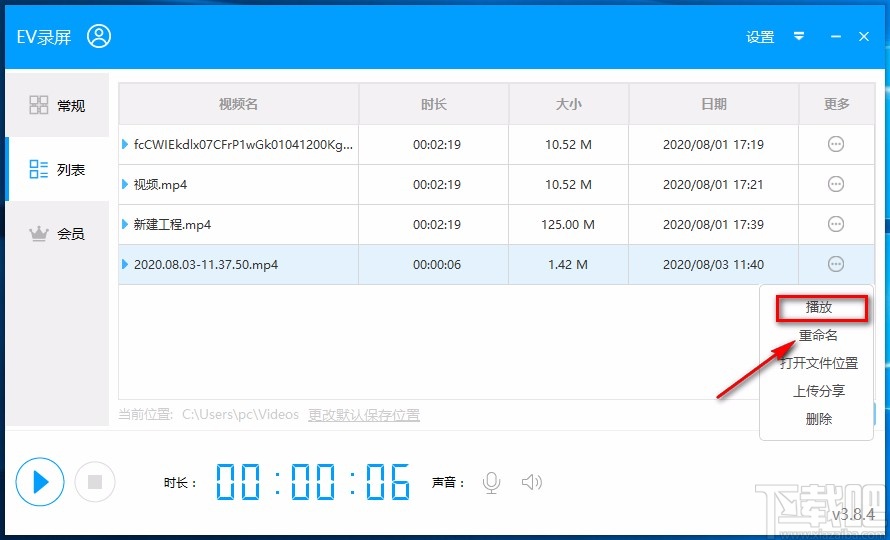
Task: Play 2020.08.03-11.37.50.mp4 via its blue triangle
Action: (125, 264)
